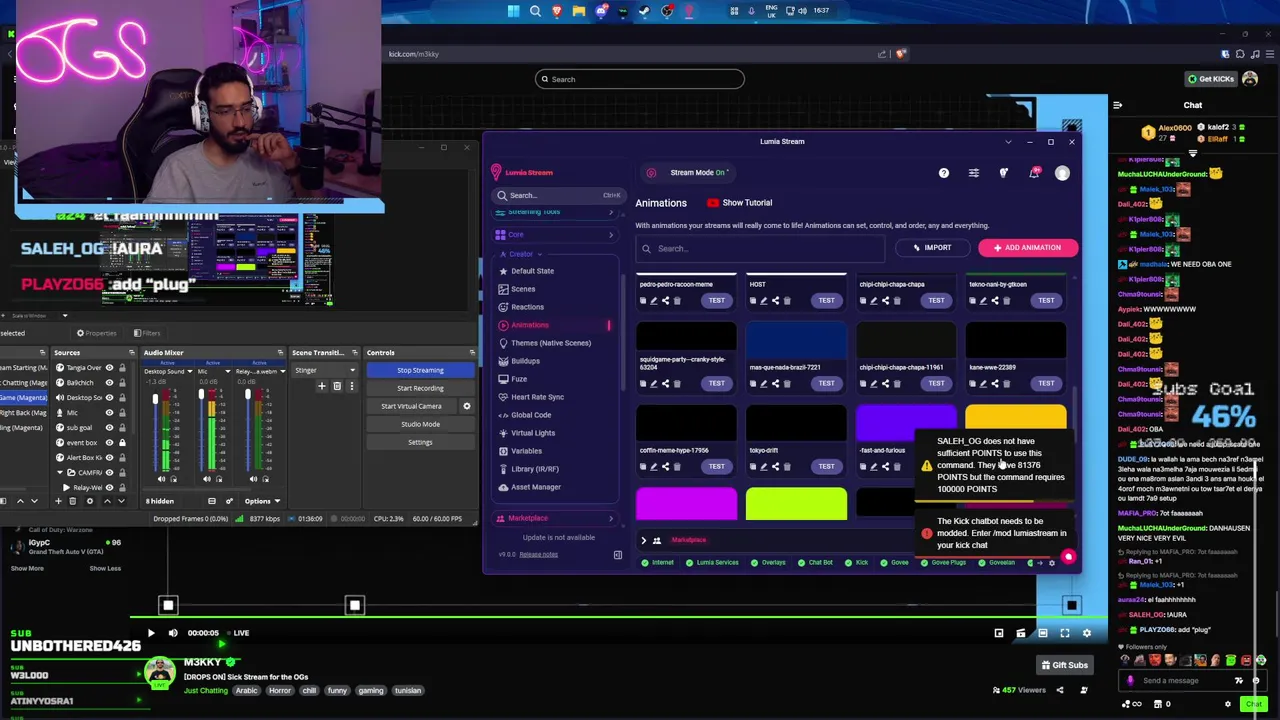Mute the Mic channel in OBS mixer
The width and height of the screenshot is (1280, 720).
[207, 479]
